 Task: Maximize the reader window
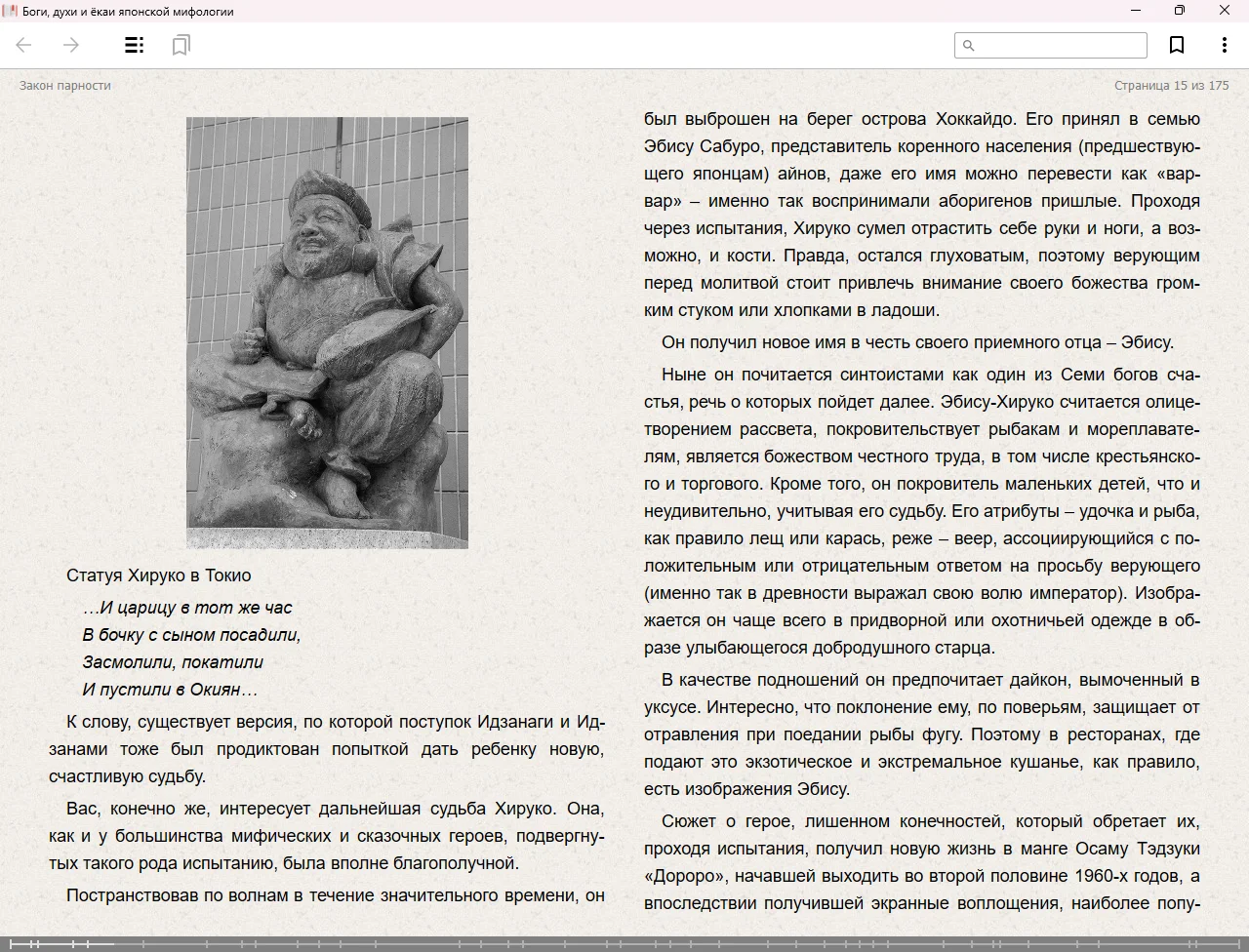(1180, 11)
